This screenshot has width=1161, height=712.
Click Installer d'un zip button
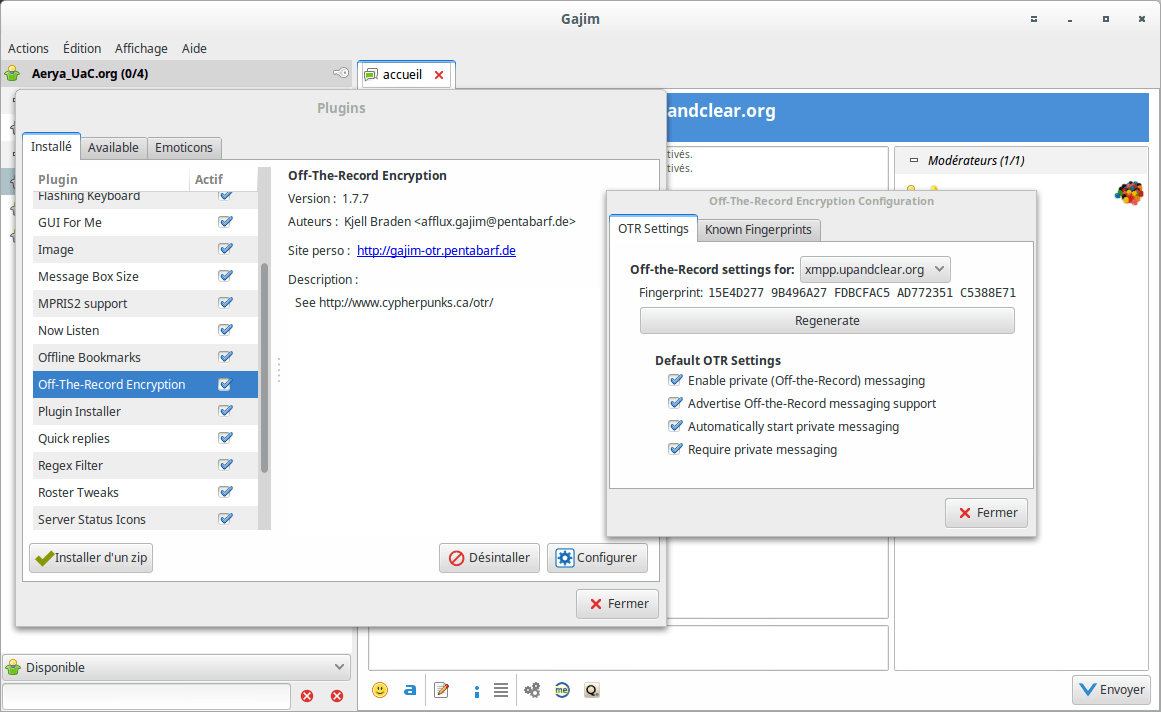coord(91,558)
